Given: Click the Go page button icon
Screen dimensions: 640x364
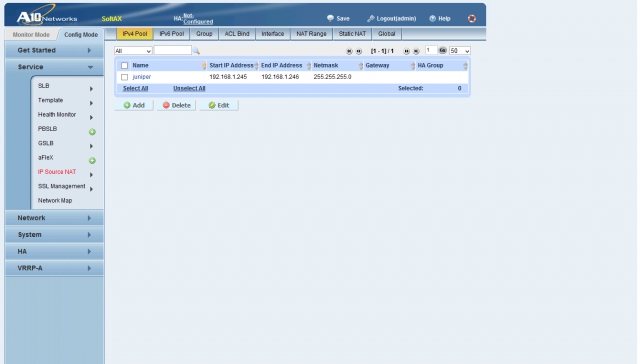Looking at the screenshot, I should 443,50.
